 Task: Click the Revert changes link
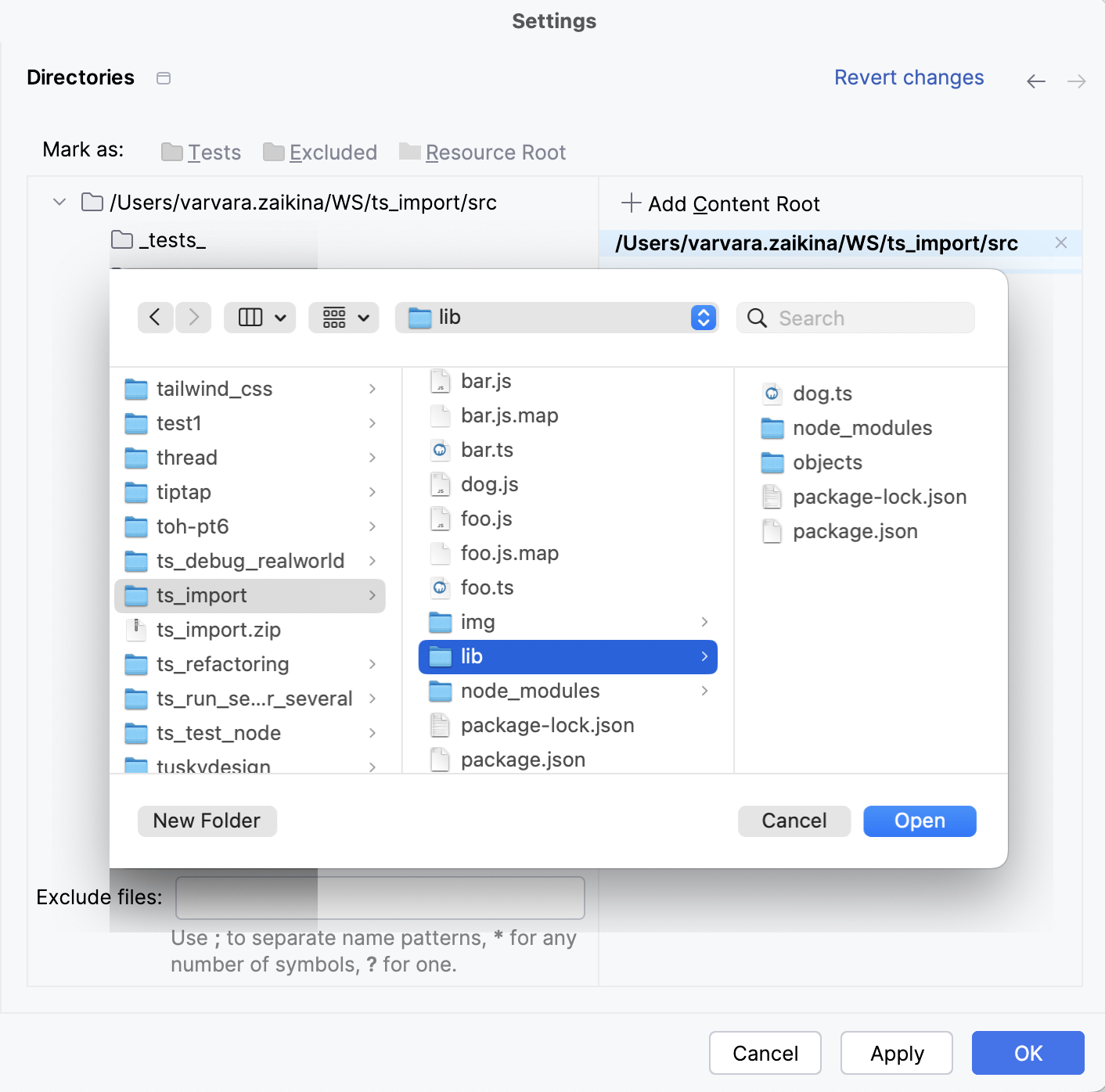point(909,77)
